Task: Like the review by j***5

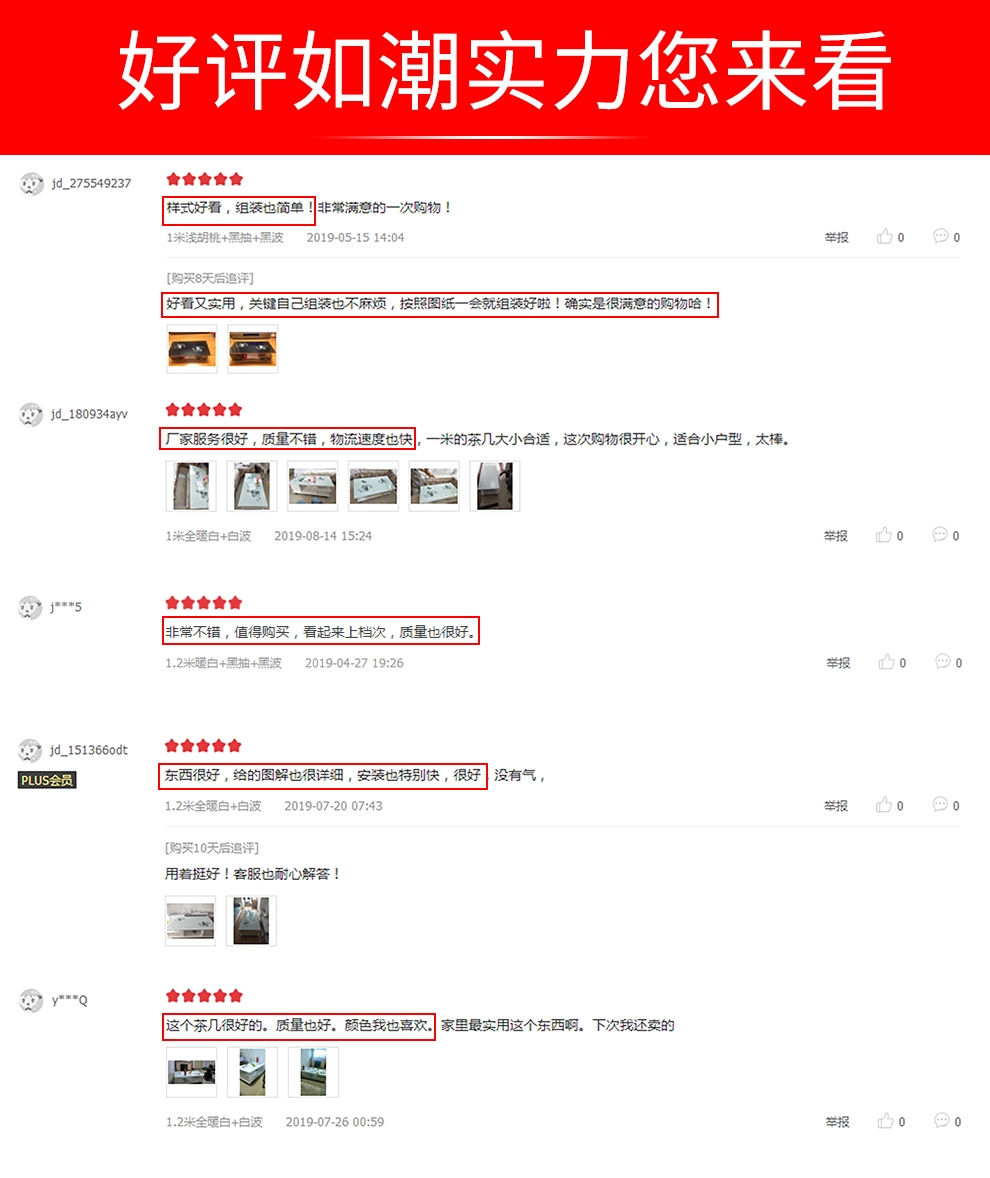Action: pyautogui.click(x=892, y=663)
